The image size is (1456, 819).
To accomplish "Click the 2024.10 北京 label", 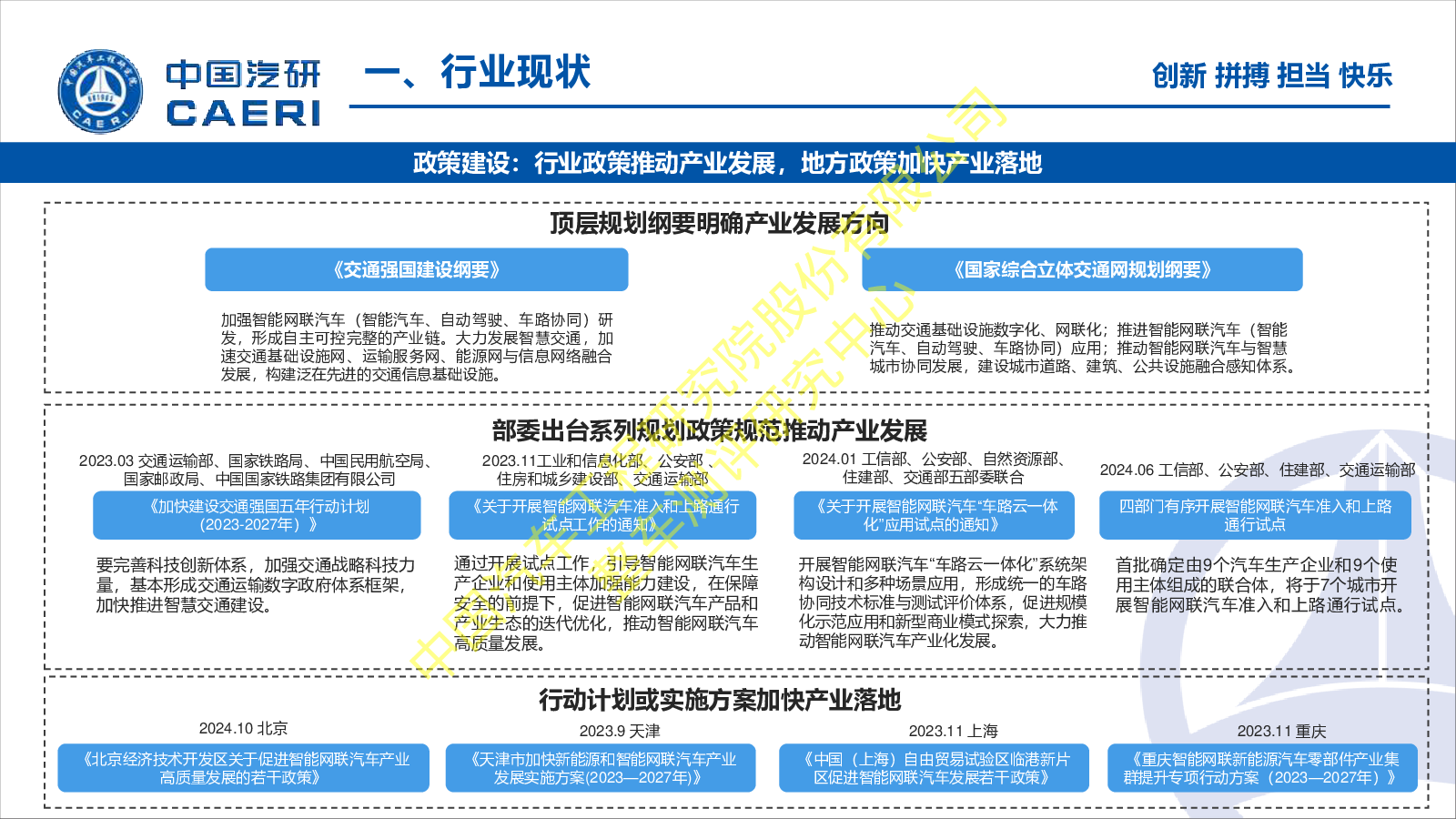I will coord(243,728).
